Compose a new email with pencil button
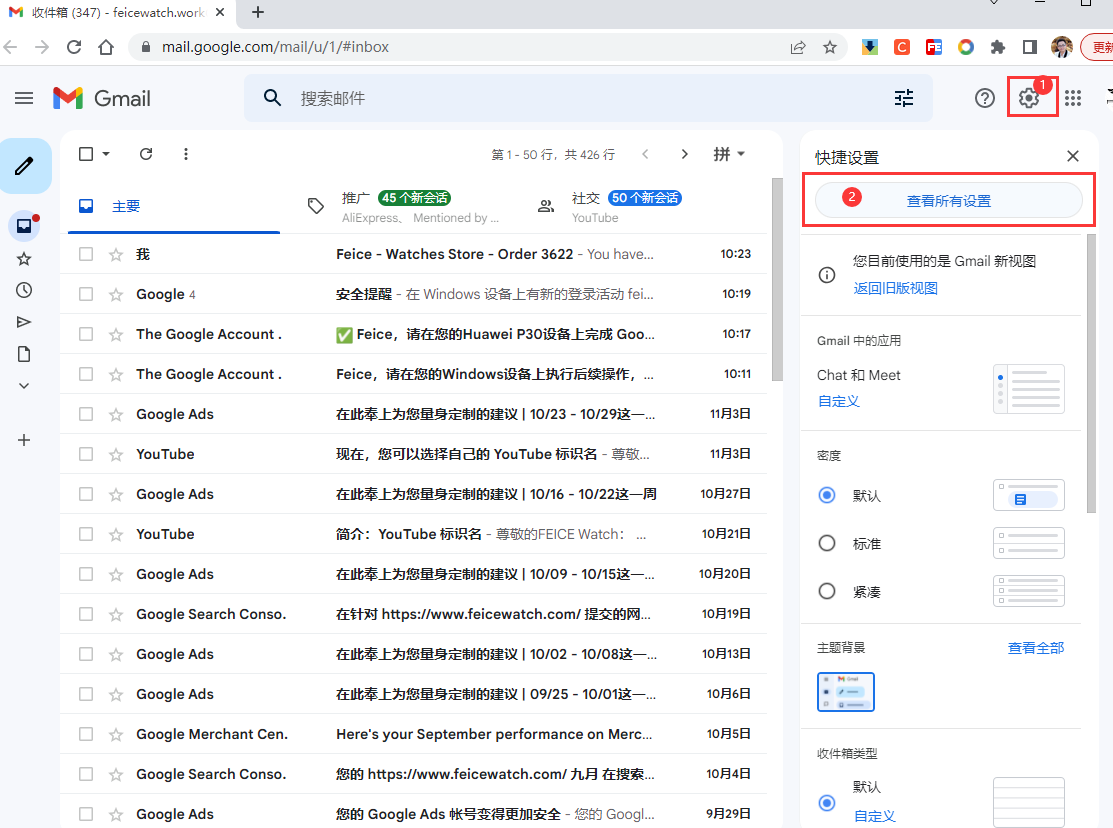Screen dimensions: 1113x828 point(25,166)
